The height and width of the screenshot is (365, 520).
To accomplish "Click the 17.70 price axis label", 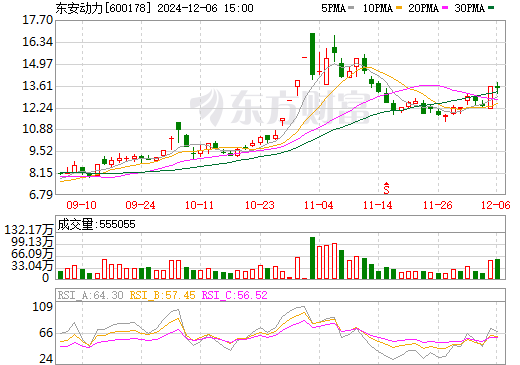I will pos(37,20).
